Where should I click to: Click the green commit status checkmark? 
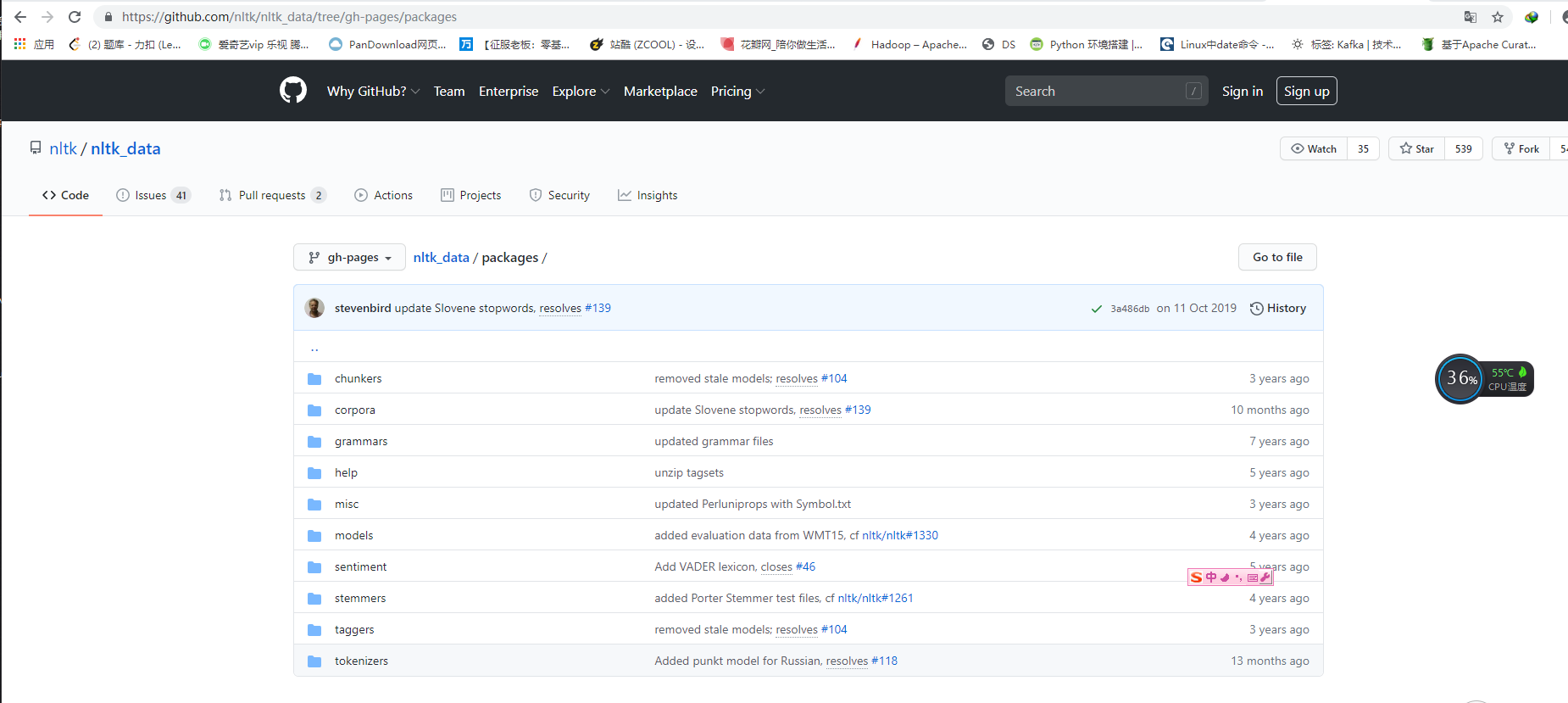pyautogui.click(x=1097, y=309)
